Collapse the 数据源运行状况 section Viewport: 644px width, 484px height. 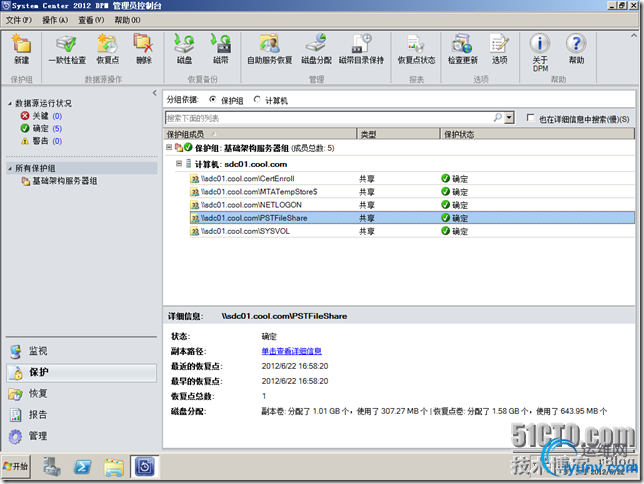[9, 104]
